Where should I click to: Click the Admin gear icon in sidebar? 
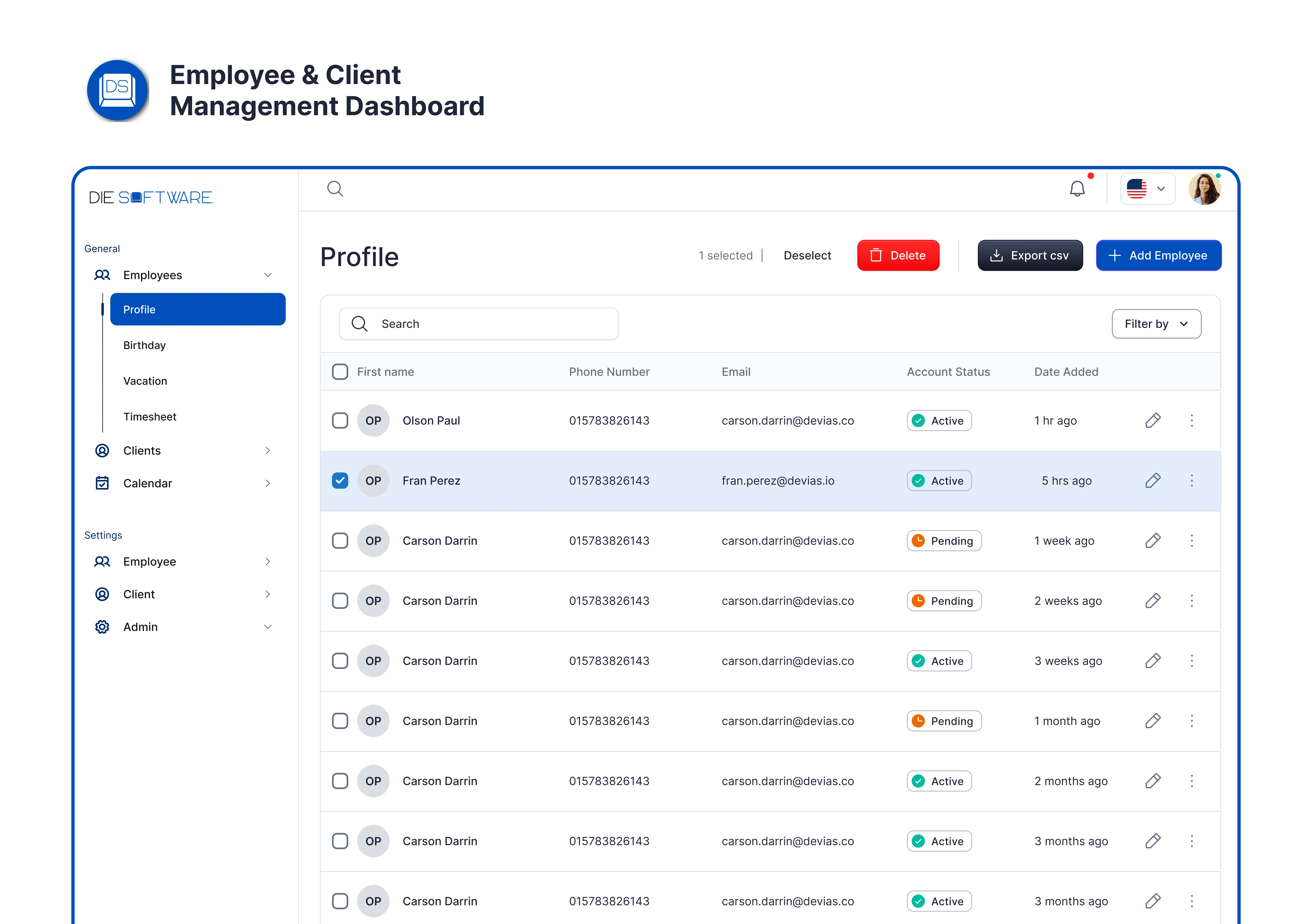[102, 627]
